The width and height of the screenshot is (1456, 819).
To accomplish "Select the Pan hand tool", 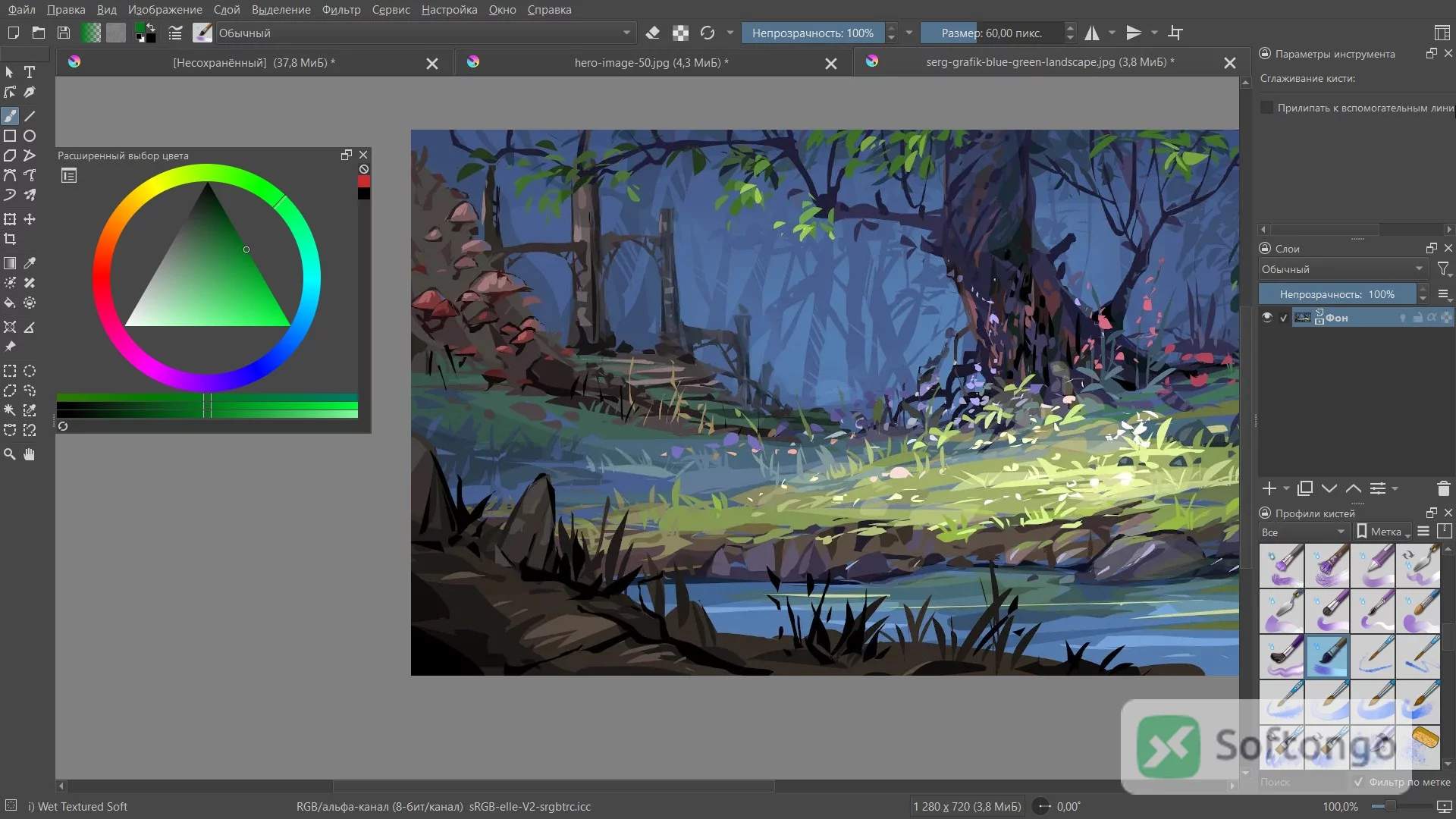I will 30,454.
